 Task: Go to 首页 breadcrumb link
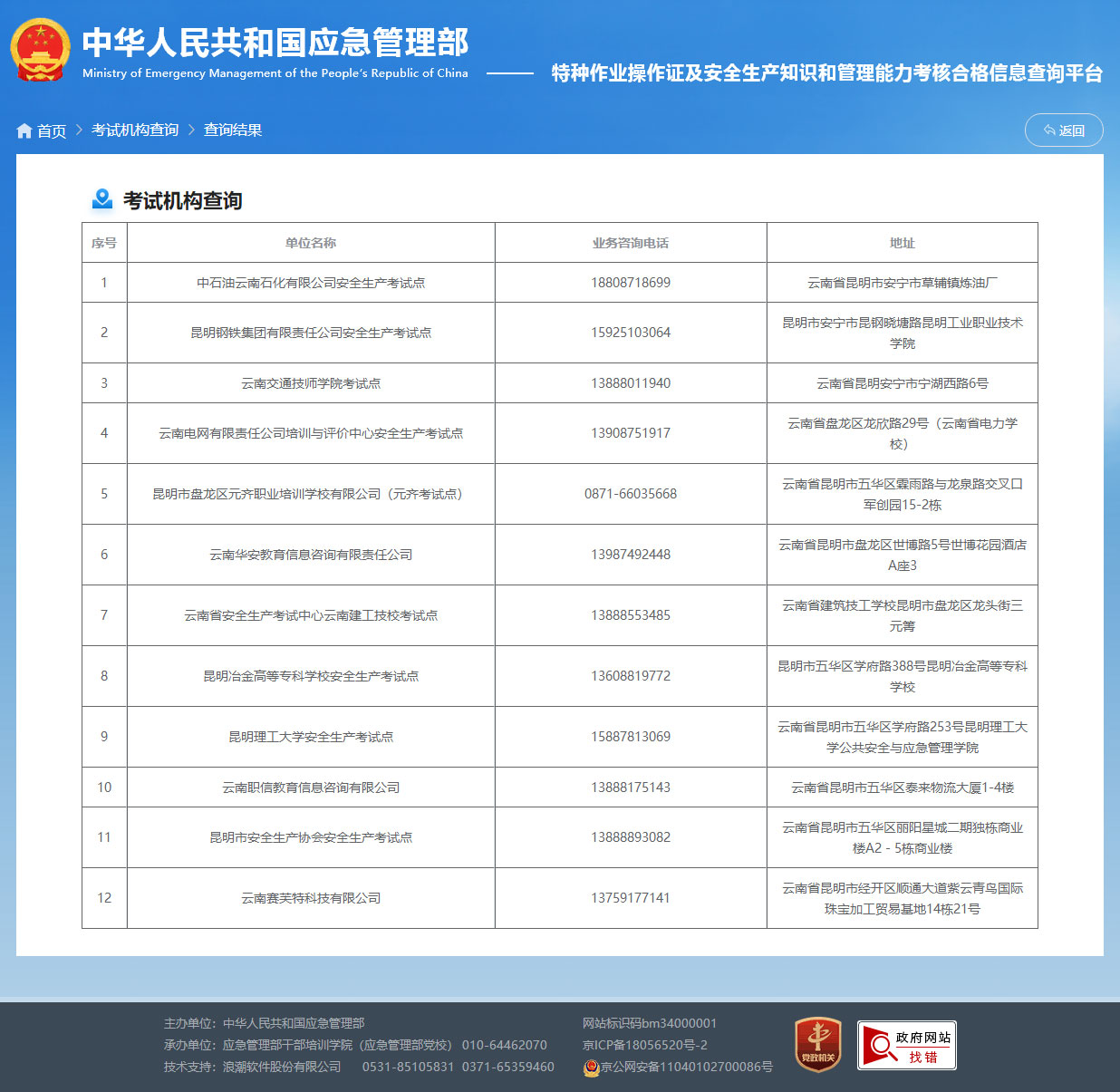click(52, 131)
